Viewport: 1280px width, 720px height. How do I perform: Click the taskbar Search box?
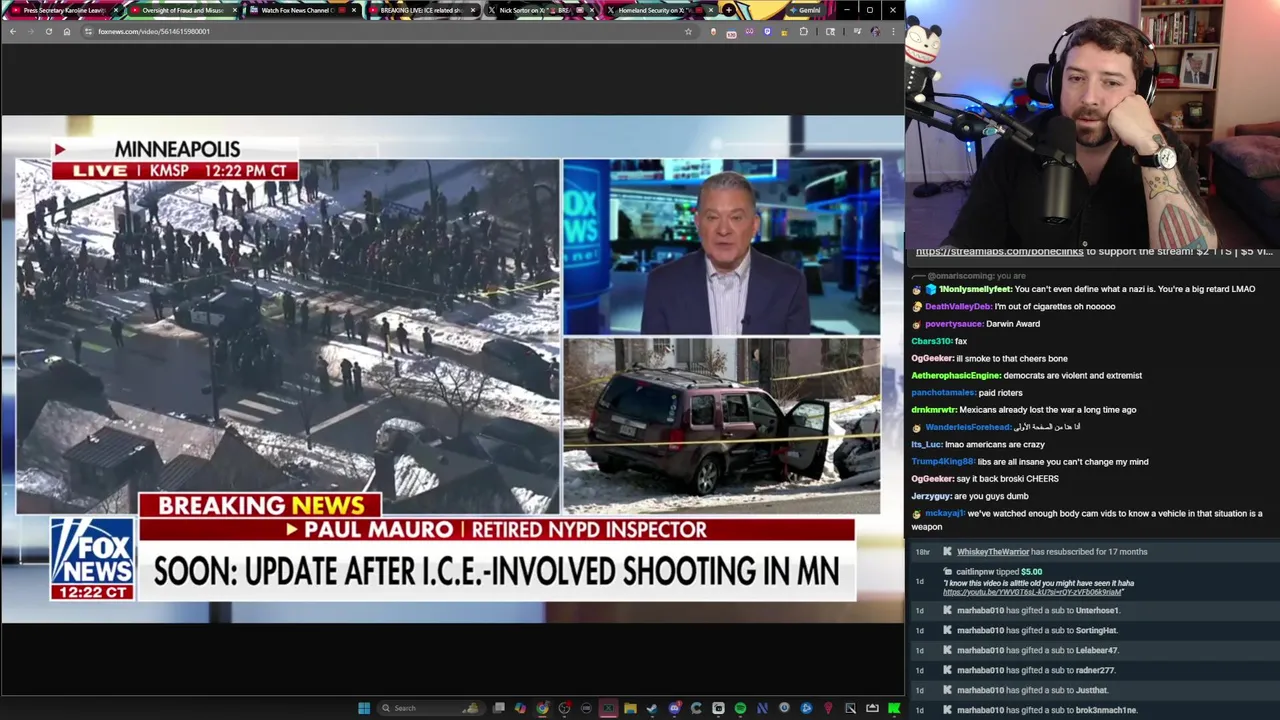(431, 708)
